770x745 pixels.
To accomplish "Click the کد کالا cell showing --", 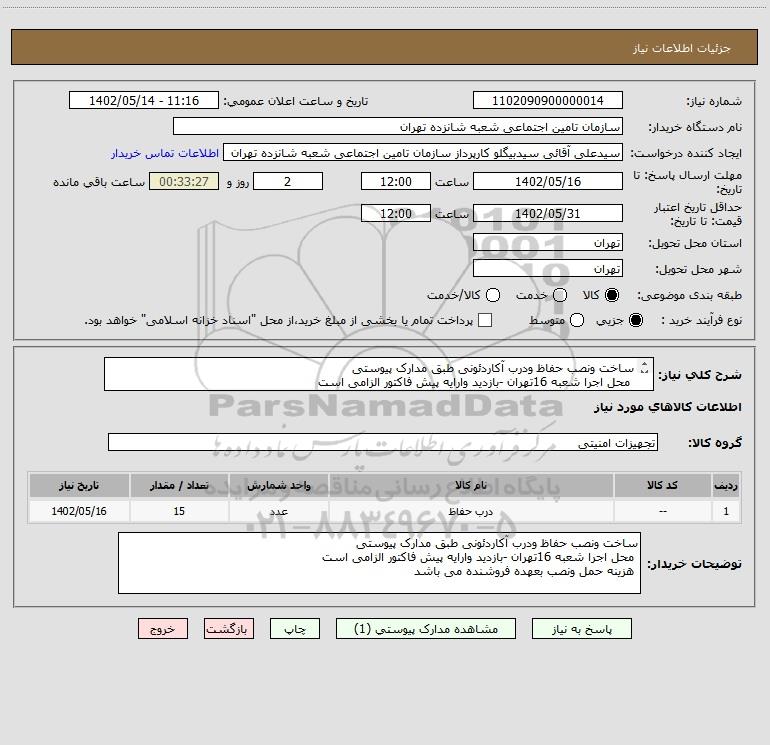I will [662, 511].
